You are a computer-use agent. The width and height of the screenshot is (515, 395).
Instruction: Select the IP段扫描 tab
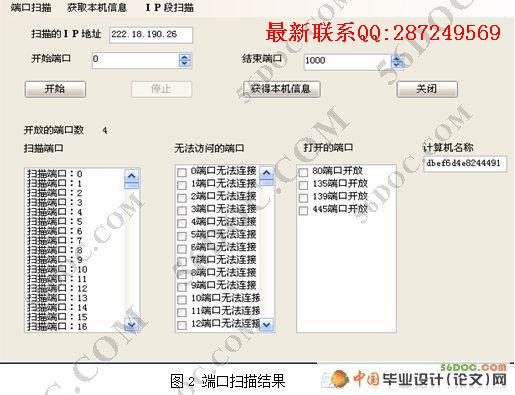click(170, 7)
